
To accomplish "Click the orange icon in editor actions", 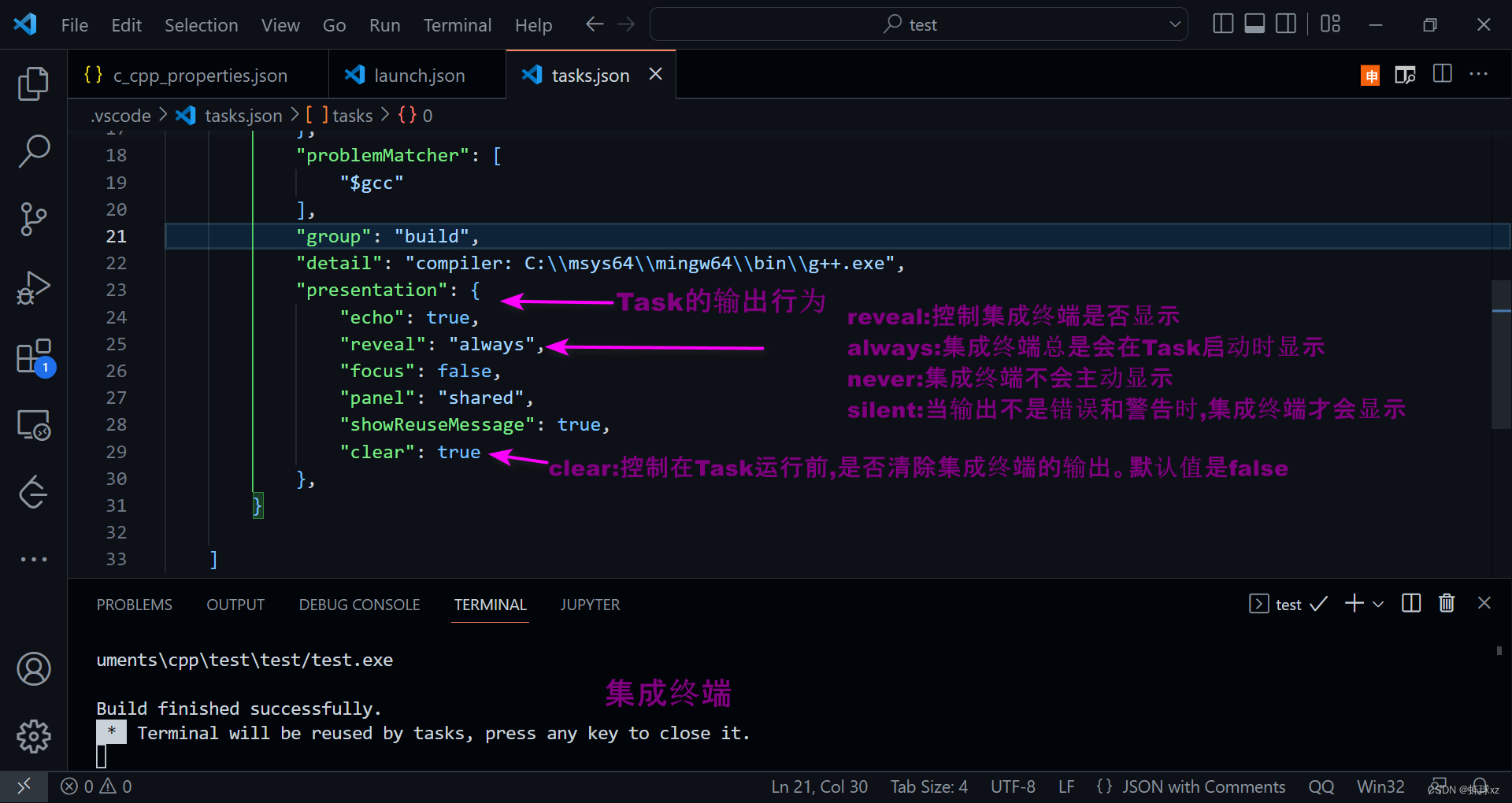I will pyautogui.click(x=1370, y=76).
